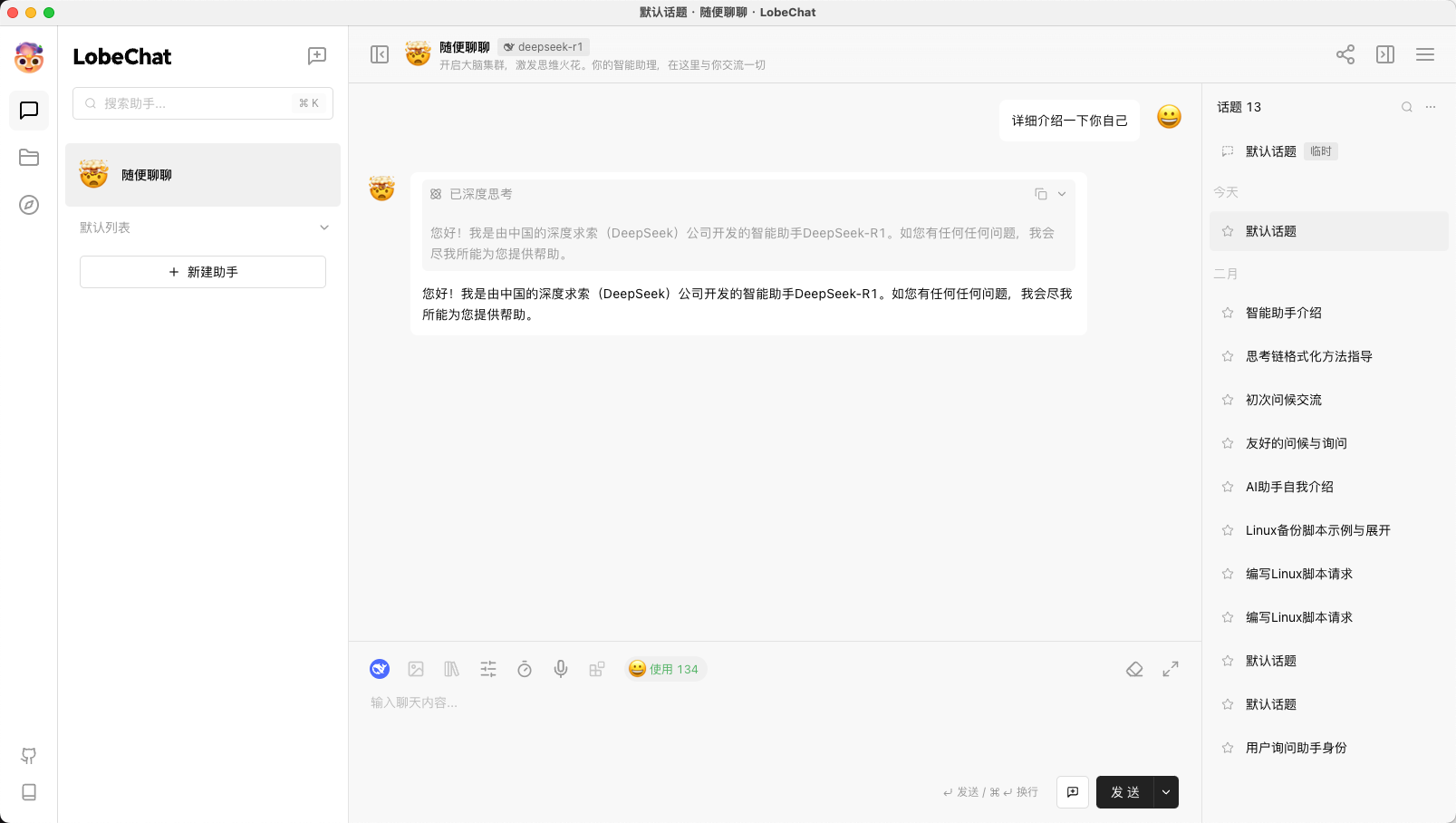Screen dimensions: 1456x823
Task: Start voice input with microphone icon
Action: [x=561, y=669]
